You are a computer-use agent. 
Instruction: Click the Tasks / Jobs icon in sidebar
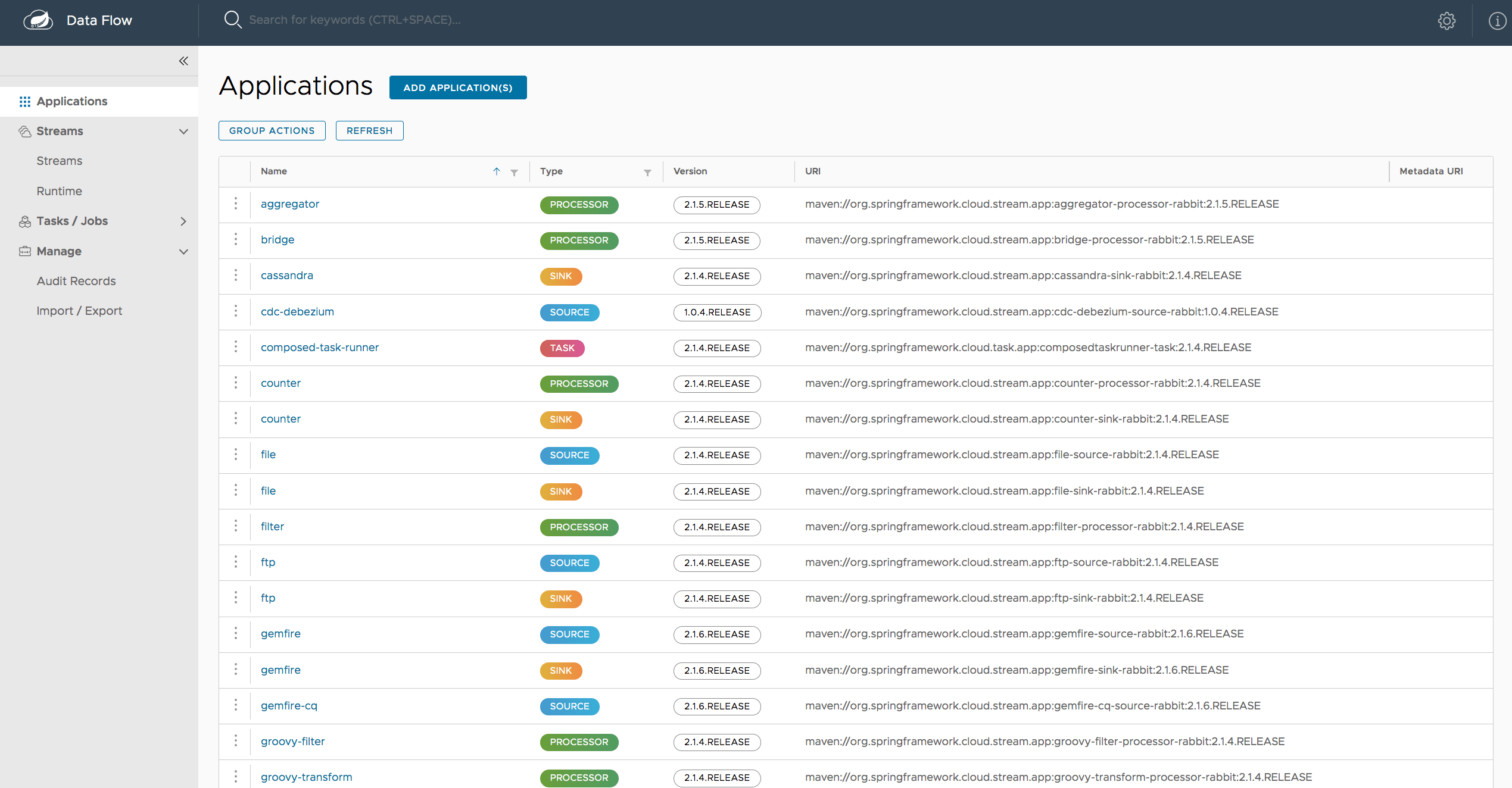pos(25,221)
